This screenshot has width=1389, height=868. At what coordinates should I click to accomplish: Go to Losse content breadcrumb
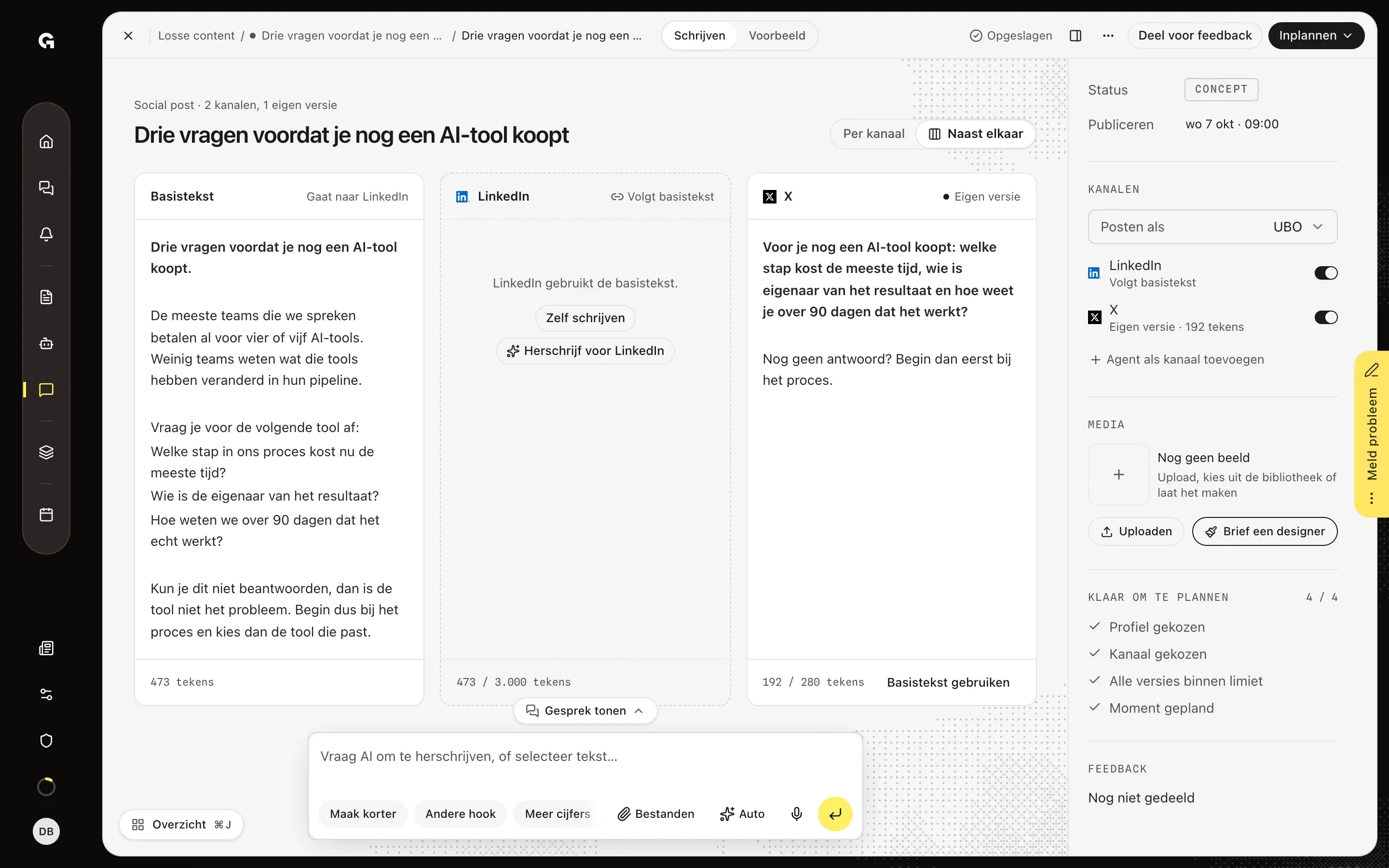click(196, 36)
